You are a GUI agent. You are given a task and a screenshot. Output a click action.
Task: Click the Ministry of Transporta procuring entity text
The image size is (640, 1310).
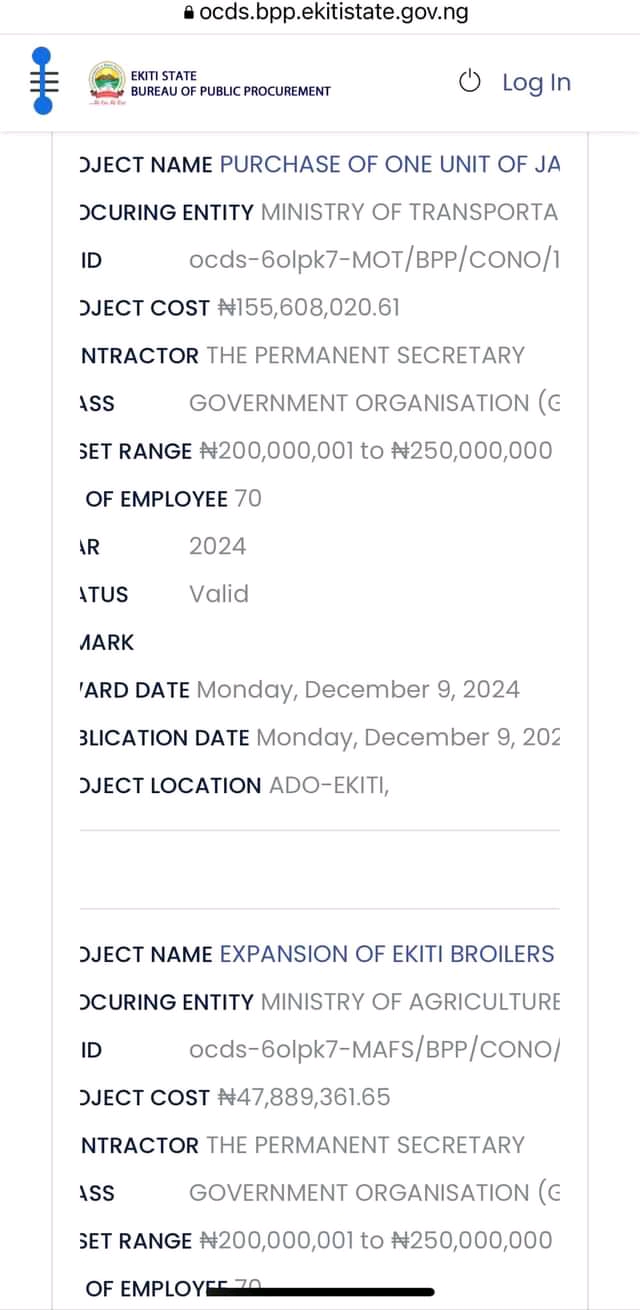409,212
